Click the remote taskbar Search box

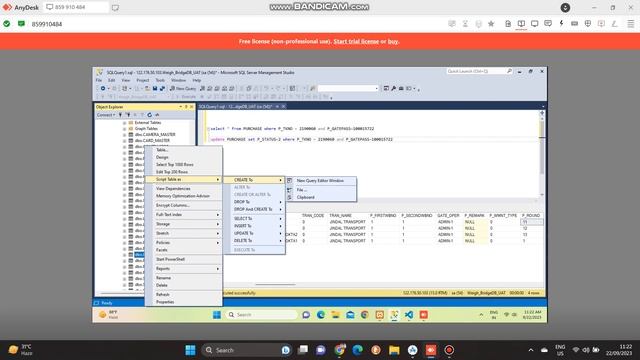[262, 315]
